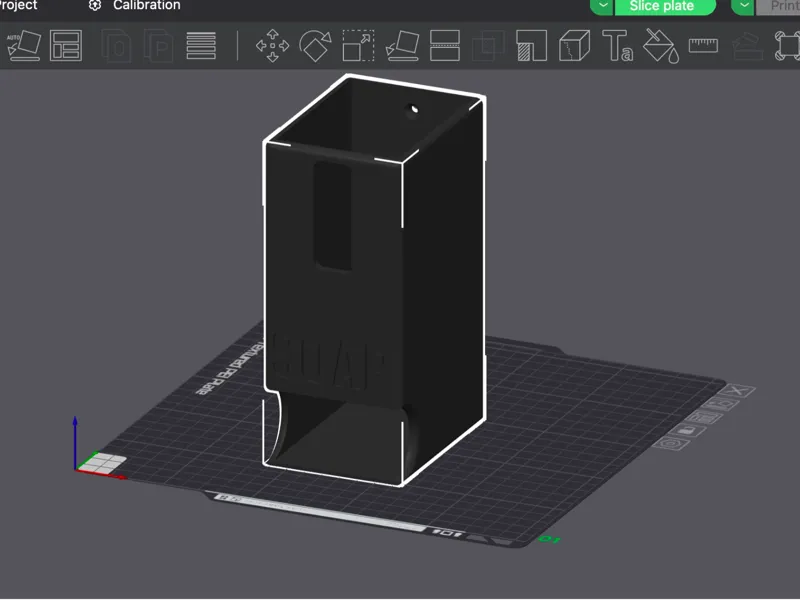Open the Seam painting cube tool
This screenshot has width=800, height=600.
click(574, 45)
